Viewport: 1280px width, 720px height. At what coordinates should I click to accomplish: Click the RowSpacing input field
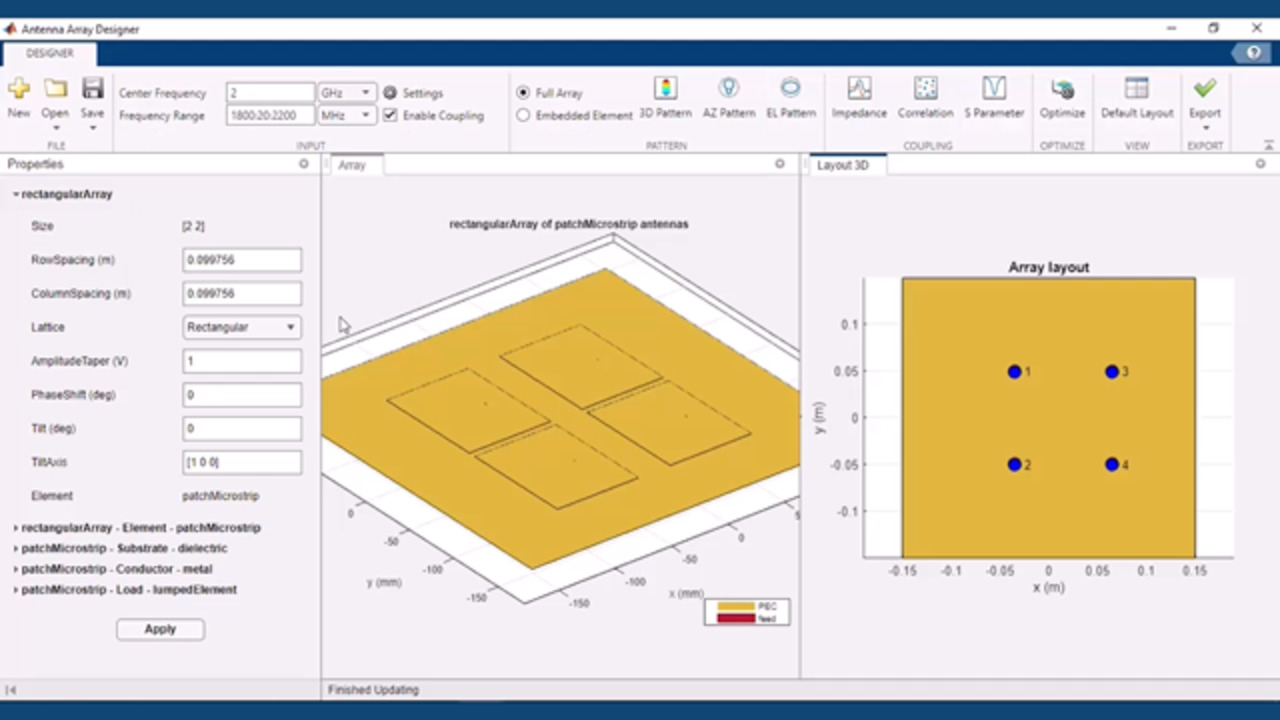pos(241,260)
